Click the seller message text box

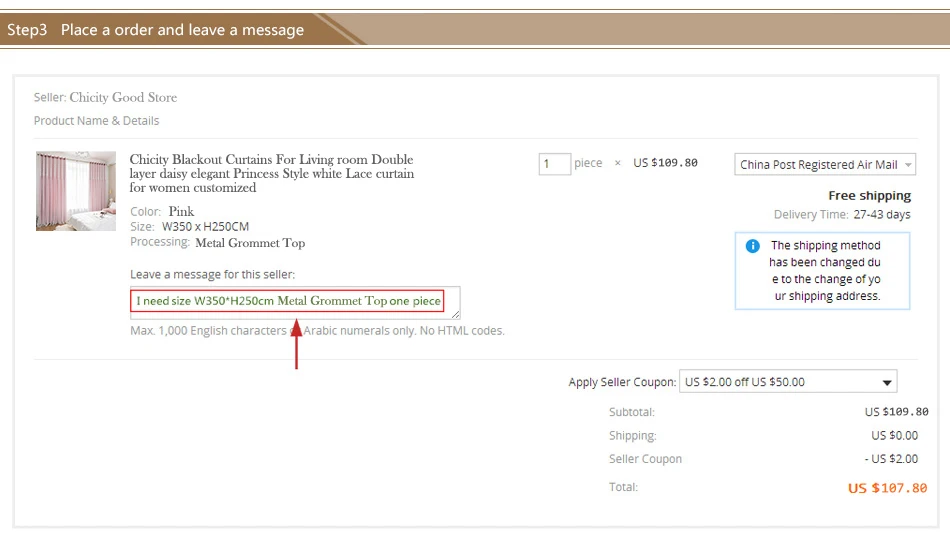294,302
